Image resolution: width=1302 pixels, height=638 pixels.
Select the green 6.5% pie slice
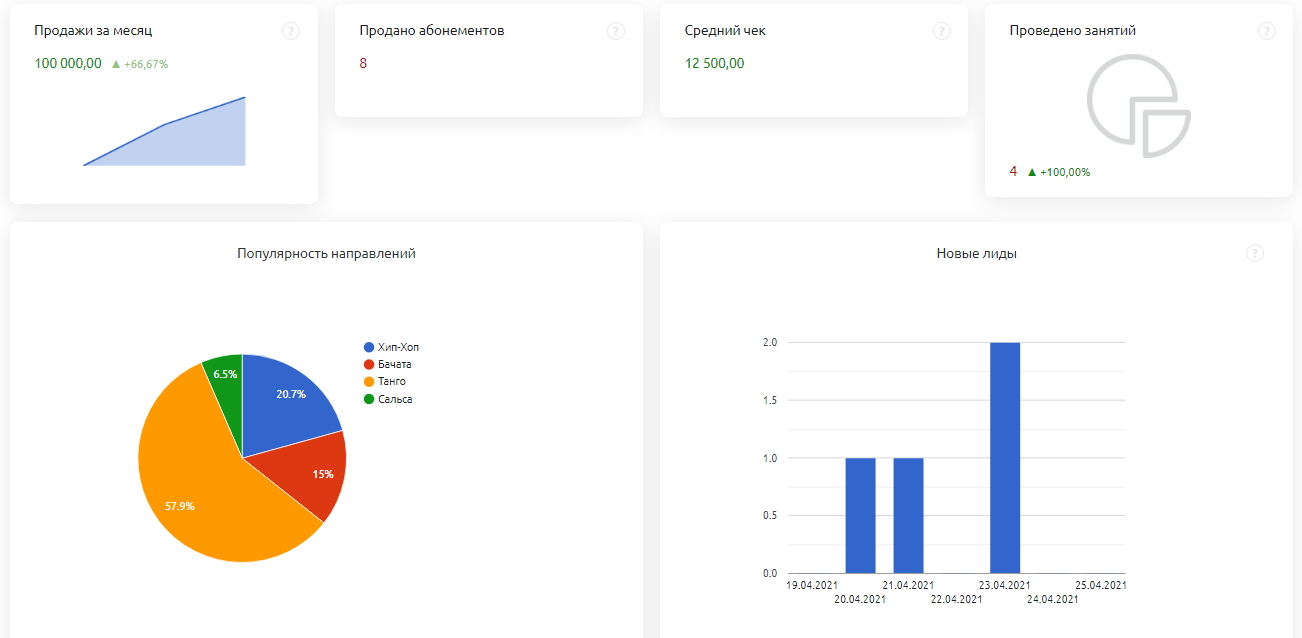pyautogui.click(x=226, y=373)
